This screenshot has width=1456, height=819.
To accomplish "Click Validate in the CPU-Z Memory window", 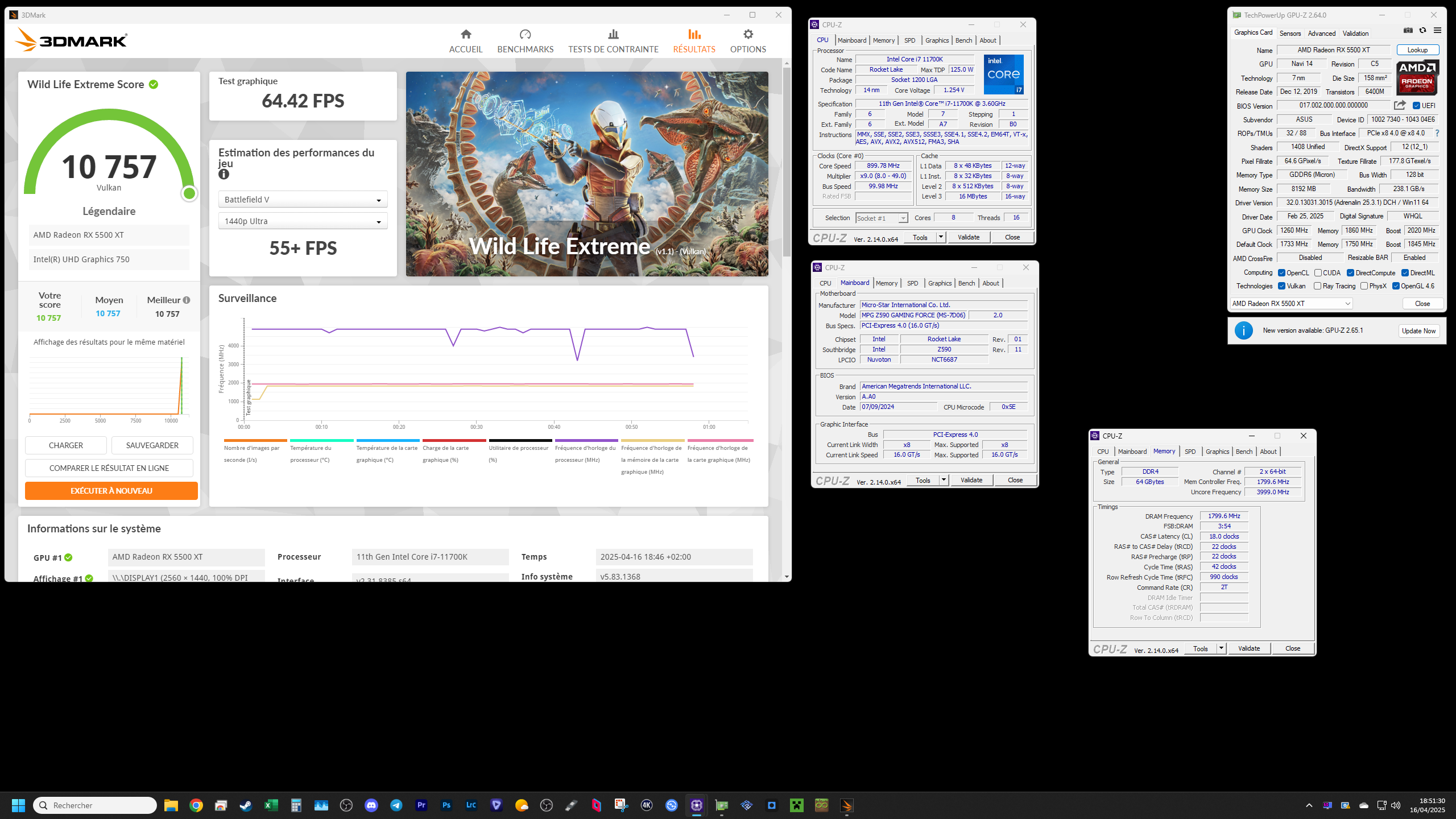I will 1249,648.
